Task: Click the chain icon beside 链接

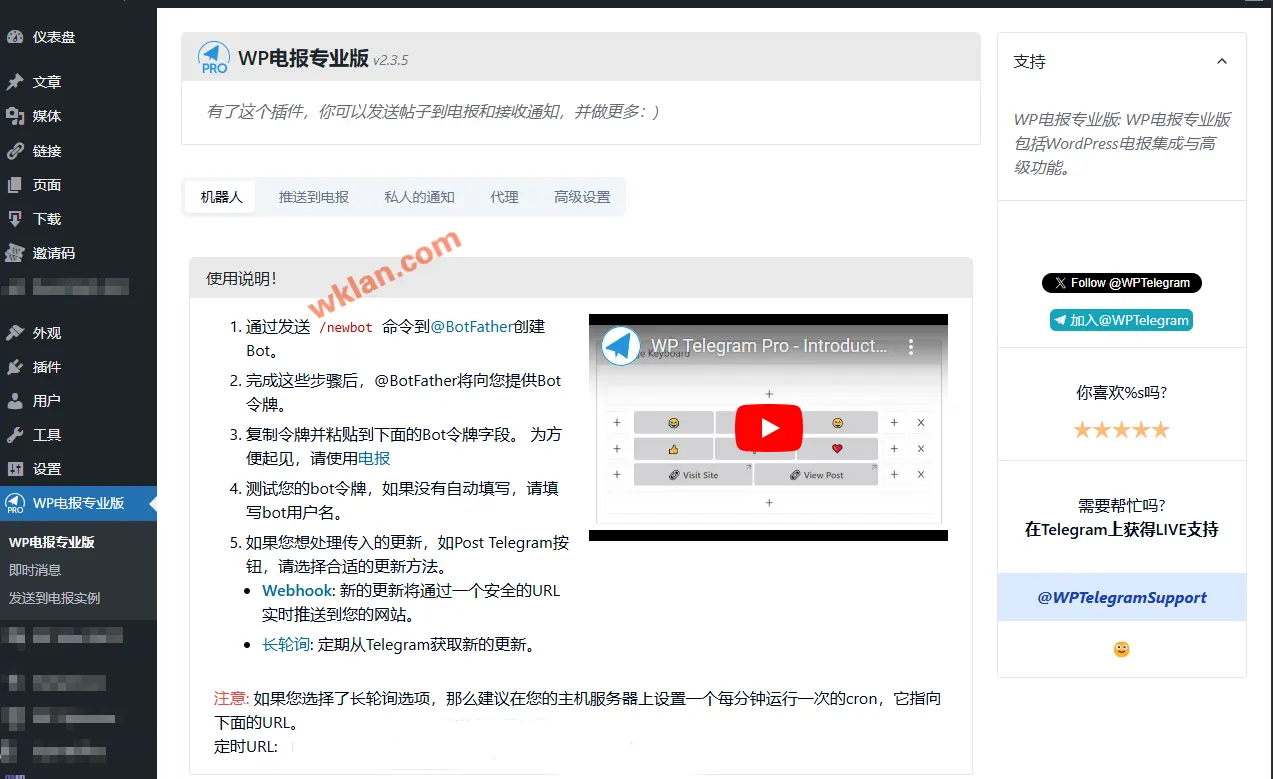Action: (15, 151)
